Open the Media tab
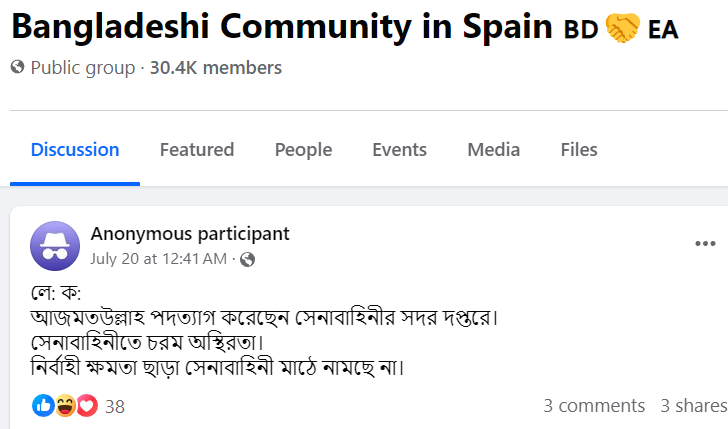728x429 pixels. click(494, 150)
